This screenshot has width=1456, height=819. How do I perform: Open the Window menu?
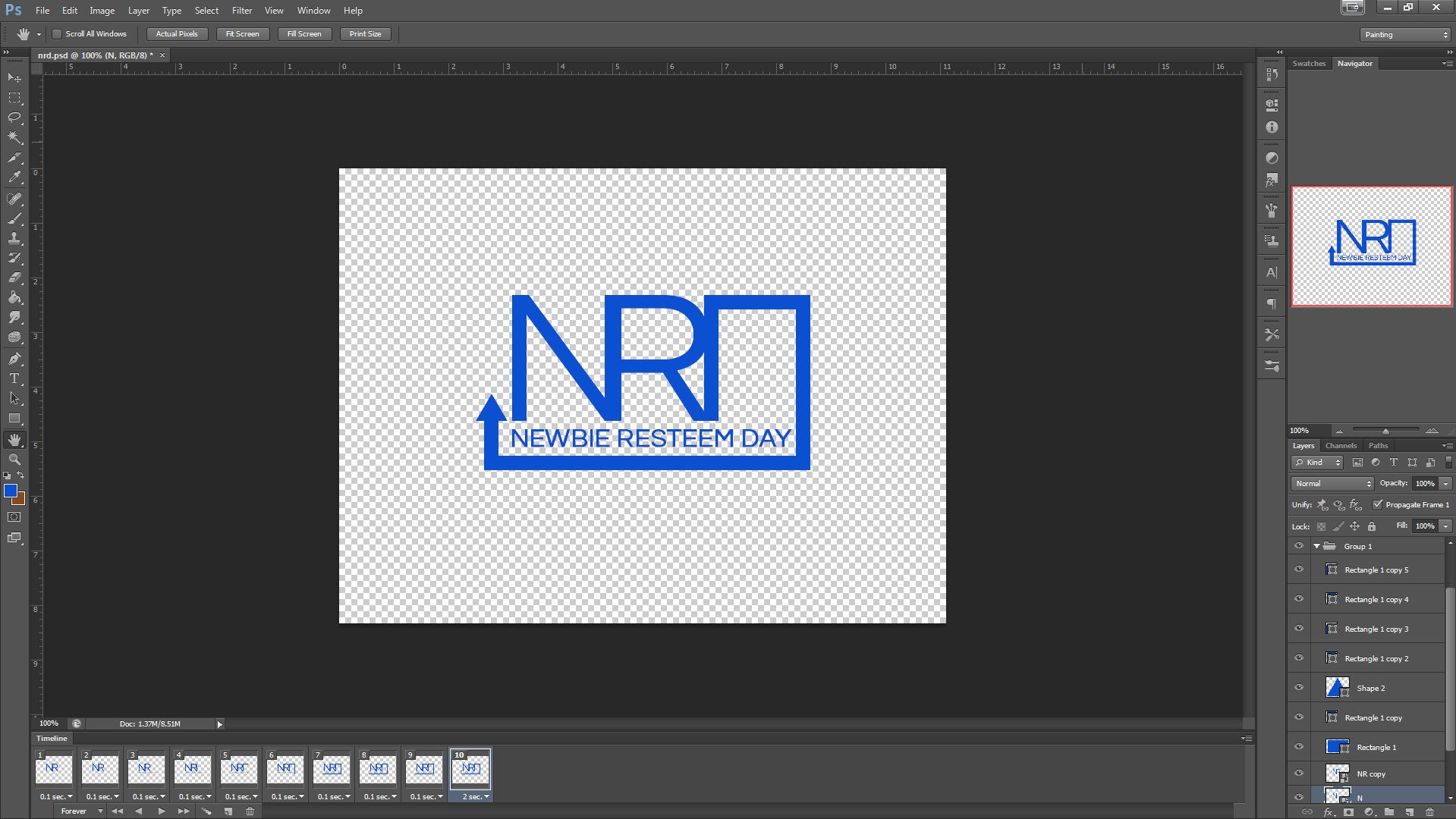313,11
